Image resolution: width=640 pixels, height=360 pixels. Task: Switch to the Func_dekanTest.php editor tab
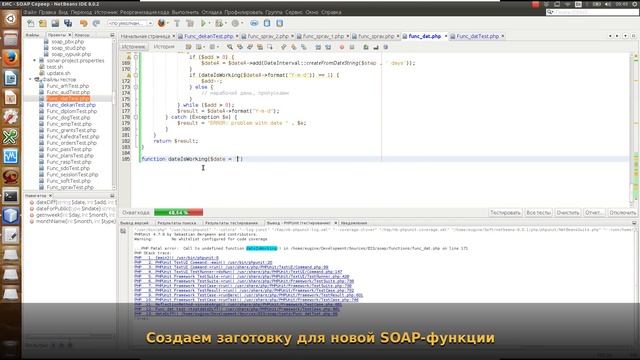pyautogui.click(x=208, y=36)
